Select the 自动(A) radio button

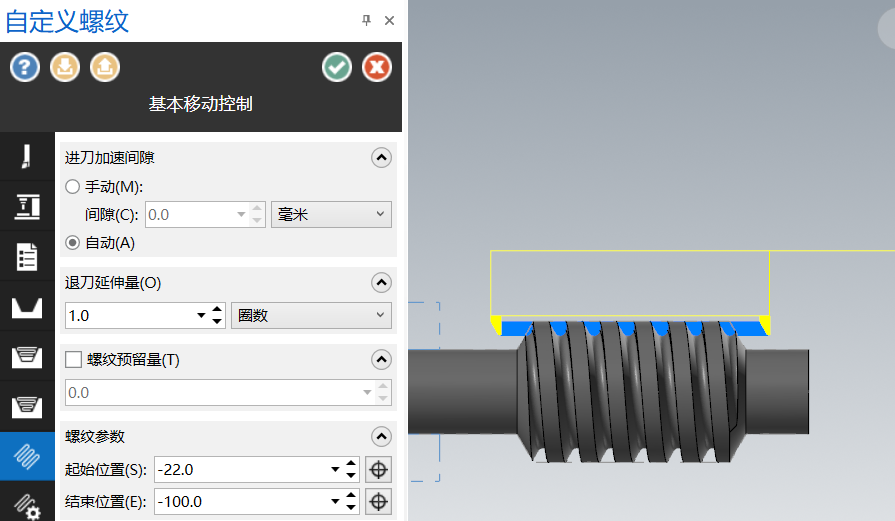click(72, 243)
